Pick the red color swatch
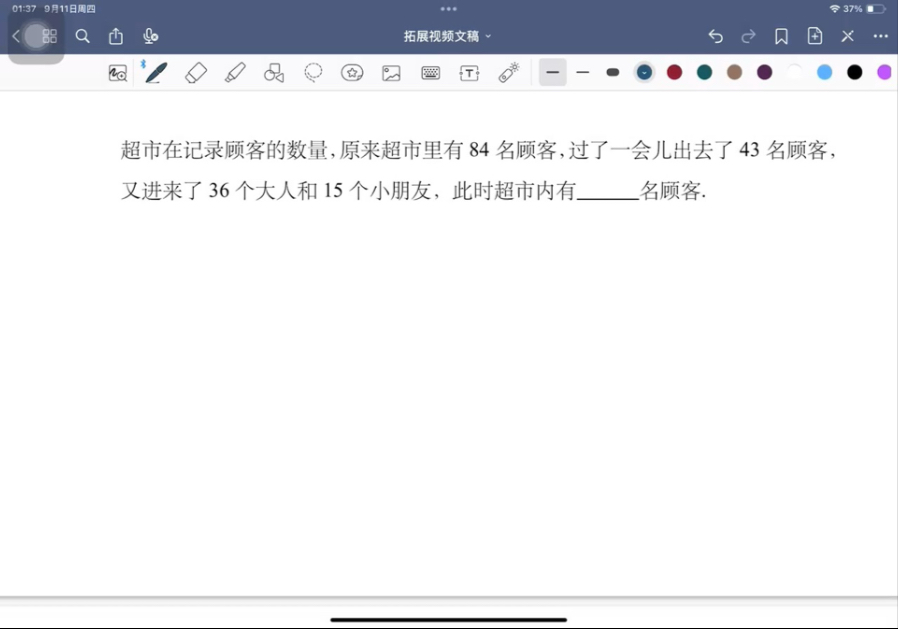 click(x=675, y=72)
